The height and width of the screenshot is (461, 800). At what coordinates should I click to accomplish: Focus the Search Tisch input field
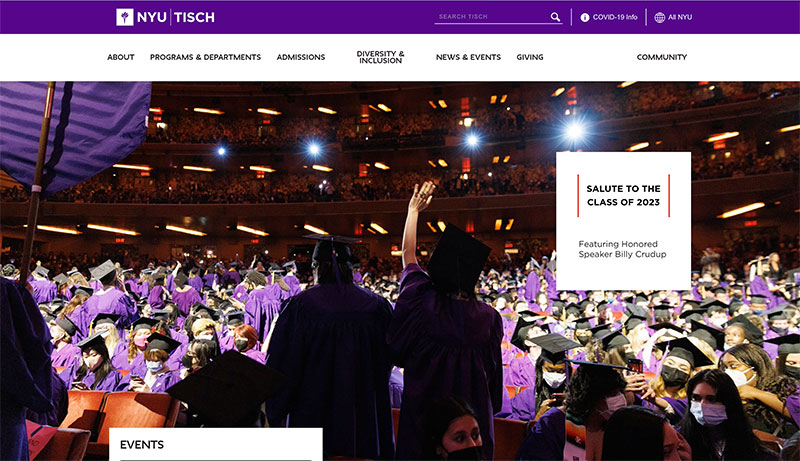point(492,17)
